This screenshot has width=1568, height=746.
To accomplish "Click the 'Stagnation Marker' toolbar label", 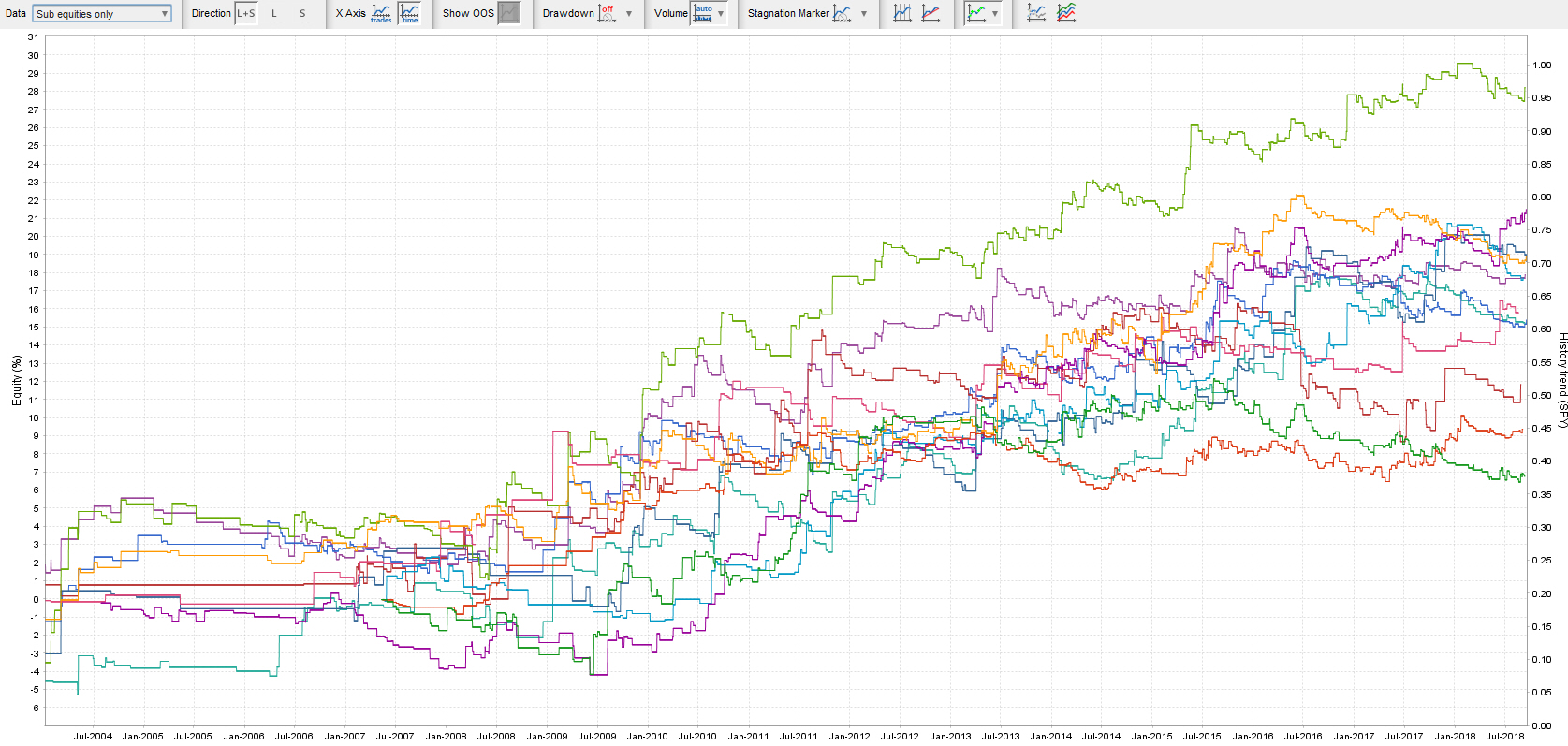I will pyautogui.click(x=788, y=13).
